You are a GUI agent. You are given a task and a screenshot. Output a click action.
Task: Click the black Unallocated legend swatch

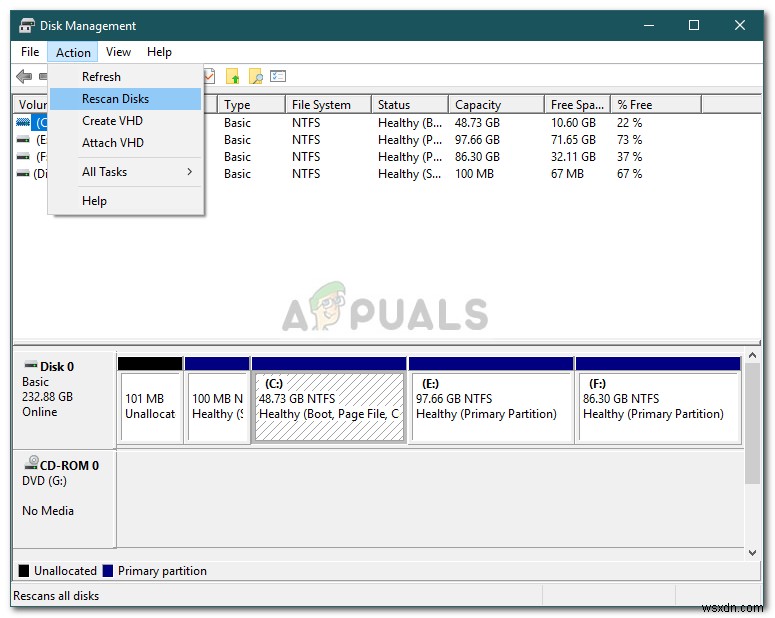(x=24, y=571)
